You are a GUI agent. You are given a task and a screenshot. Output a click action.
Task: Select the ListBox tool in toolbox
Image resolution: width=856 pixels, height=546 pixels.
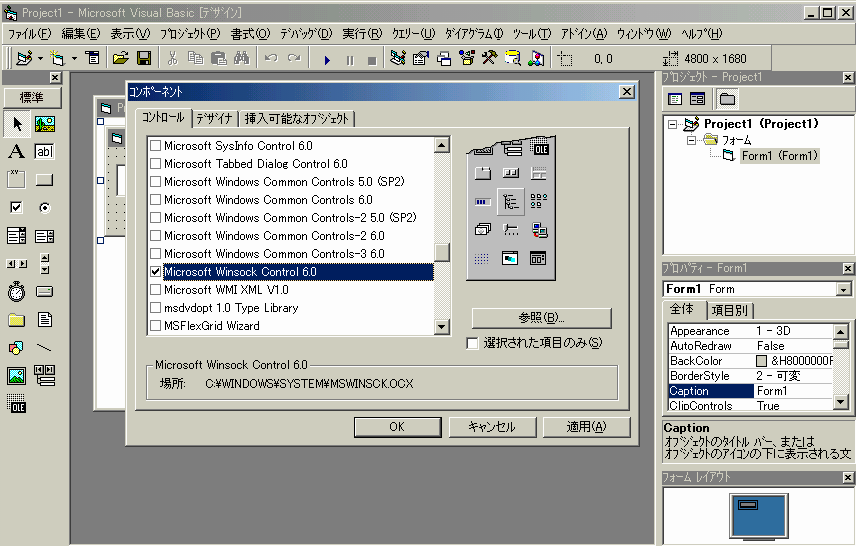45,236
